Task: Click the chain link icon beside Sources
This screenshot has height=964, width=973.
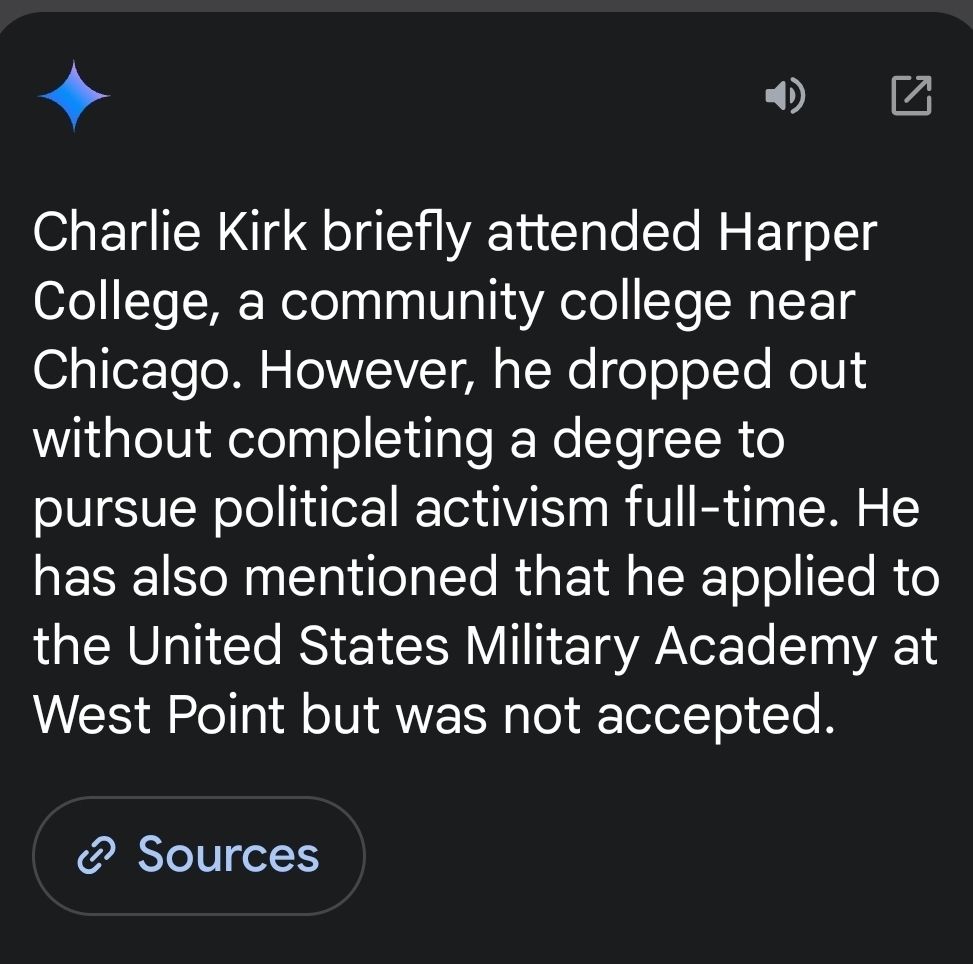Action: pyautogui.click(x=96, y=855)
